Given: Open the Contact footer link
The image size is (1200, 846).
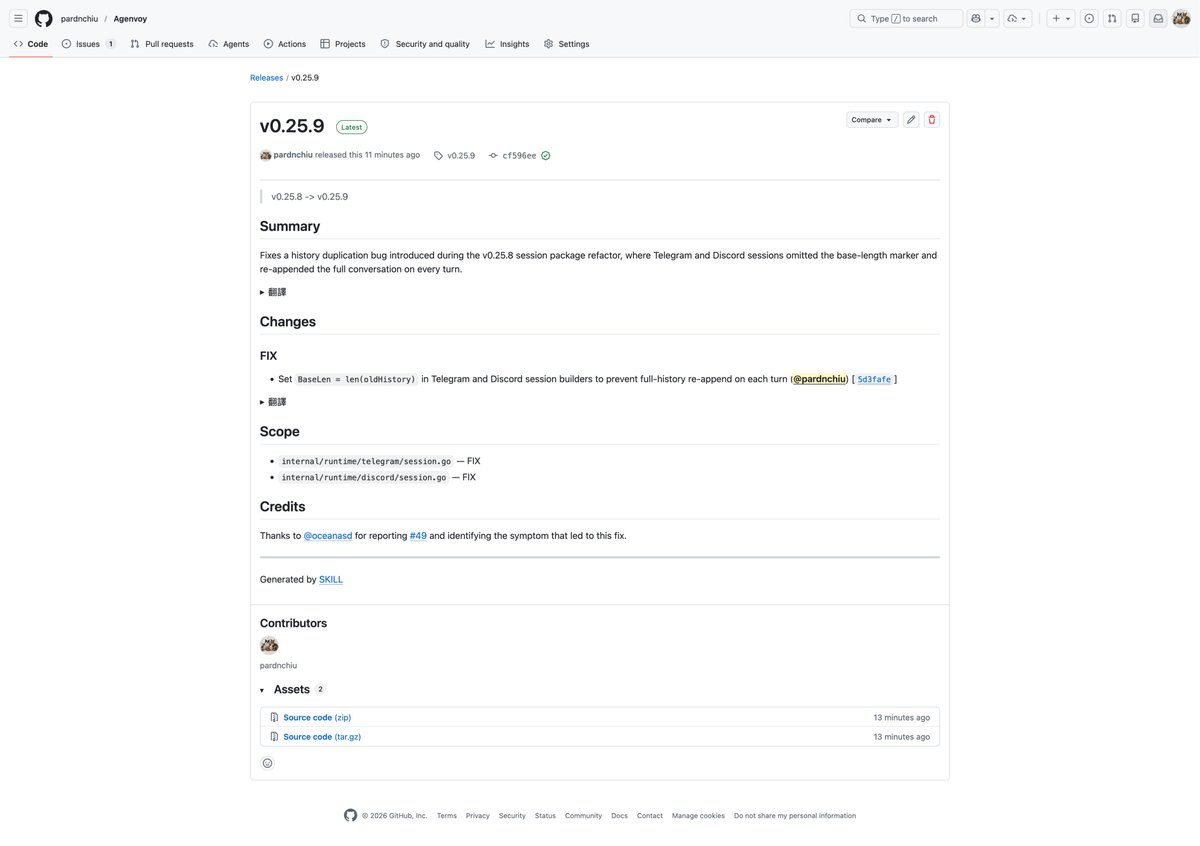Looking at the screenshot, I should tap(650, 816).
